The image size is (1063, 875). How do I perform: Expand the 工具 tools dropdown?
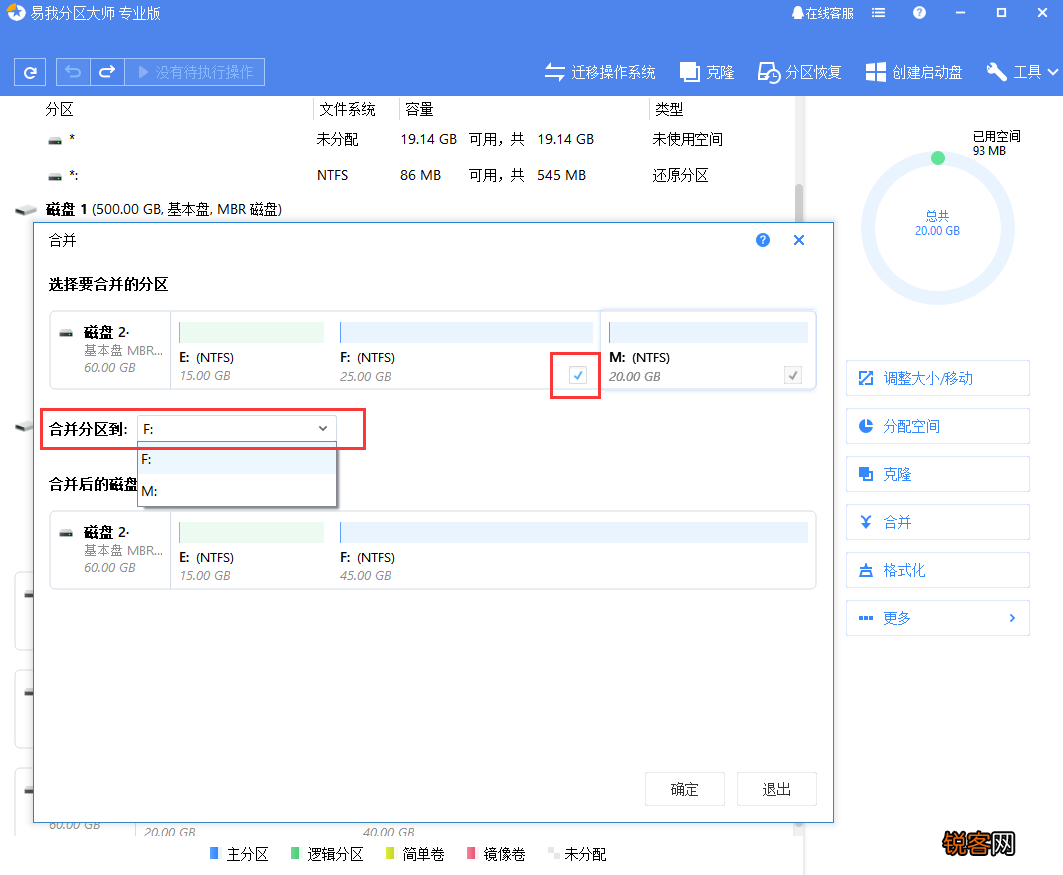coord(1022,72)
